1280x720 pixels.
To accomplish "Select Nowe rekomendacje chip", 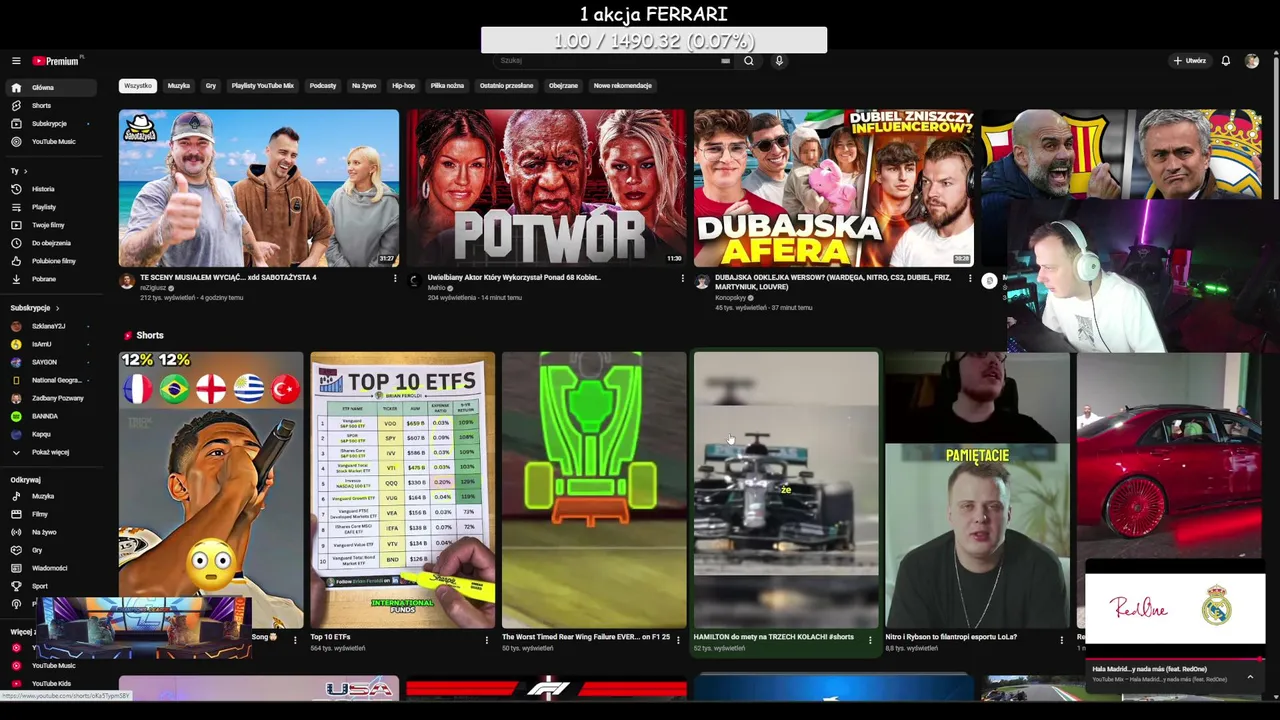I will pos(623,86).
